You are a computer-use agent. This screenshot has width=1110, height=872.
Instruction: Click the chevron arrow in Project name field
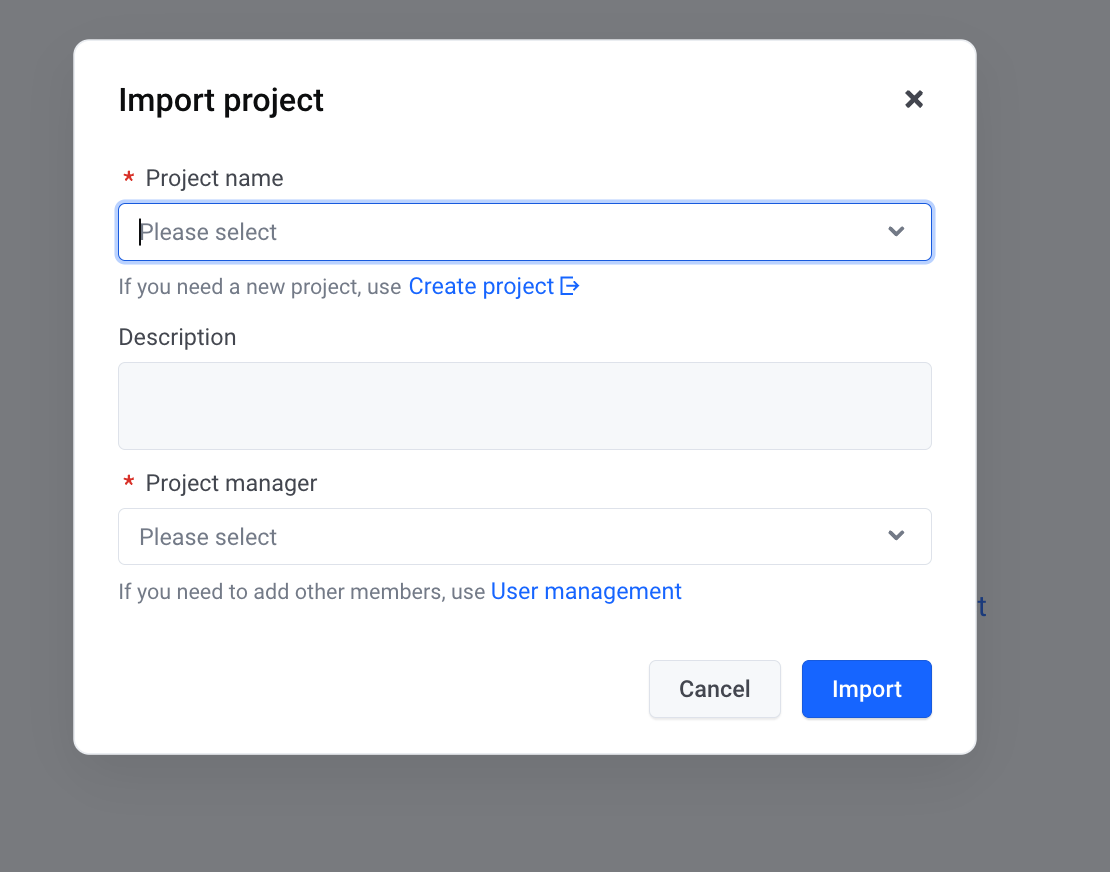click(x=896, y=231)
